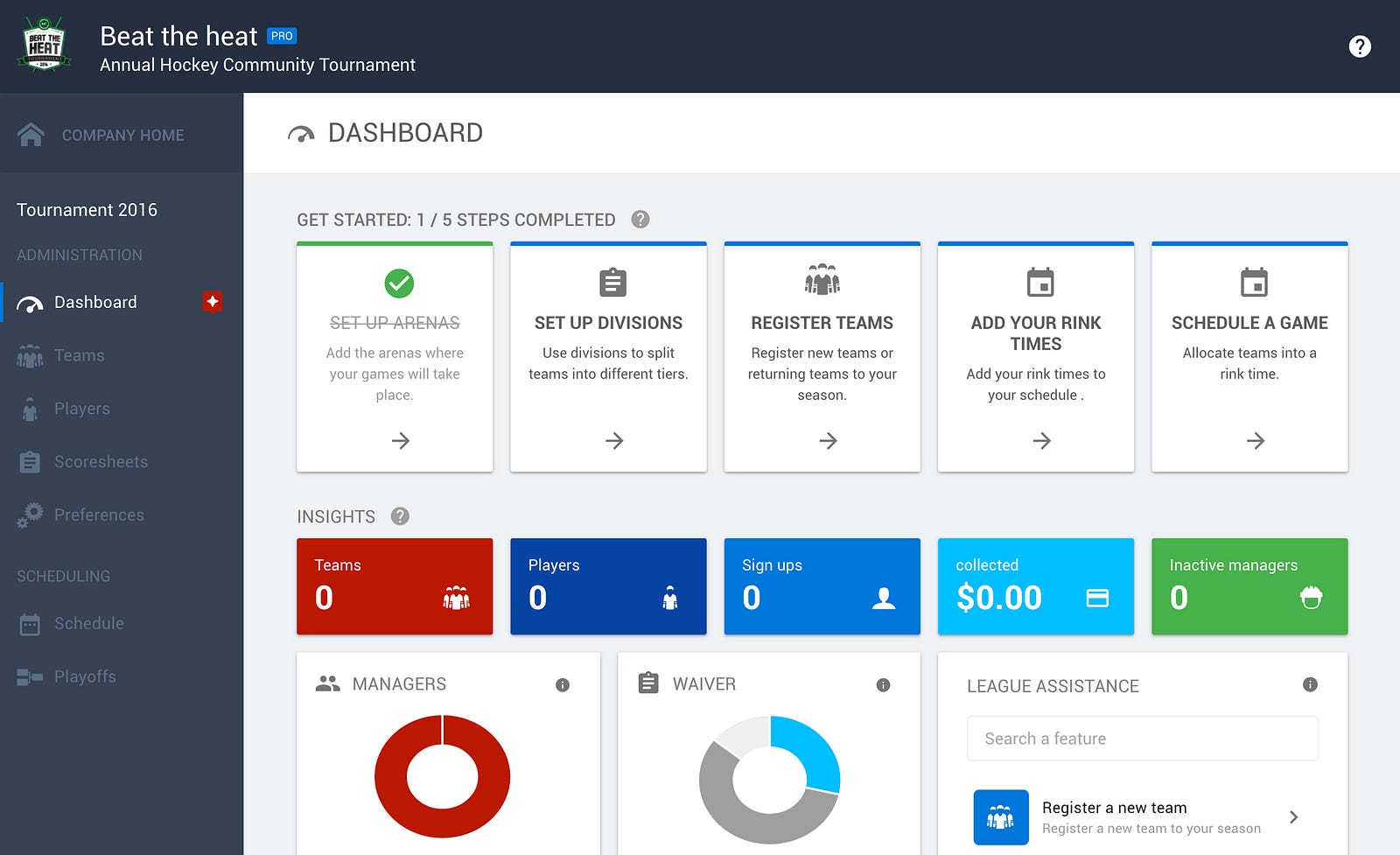Click the Beat the Heat logo
The image size is (1400, 855).
(x=45, y=46)
